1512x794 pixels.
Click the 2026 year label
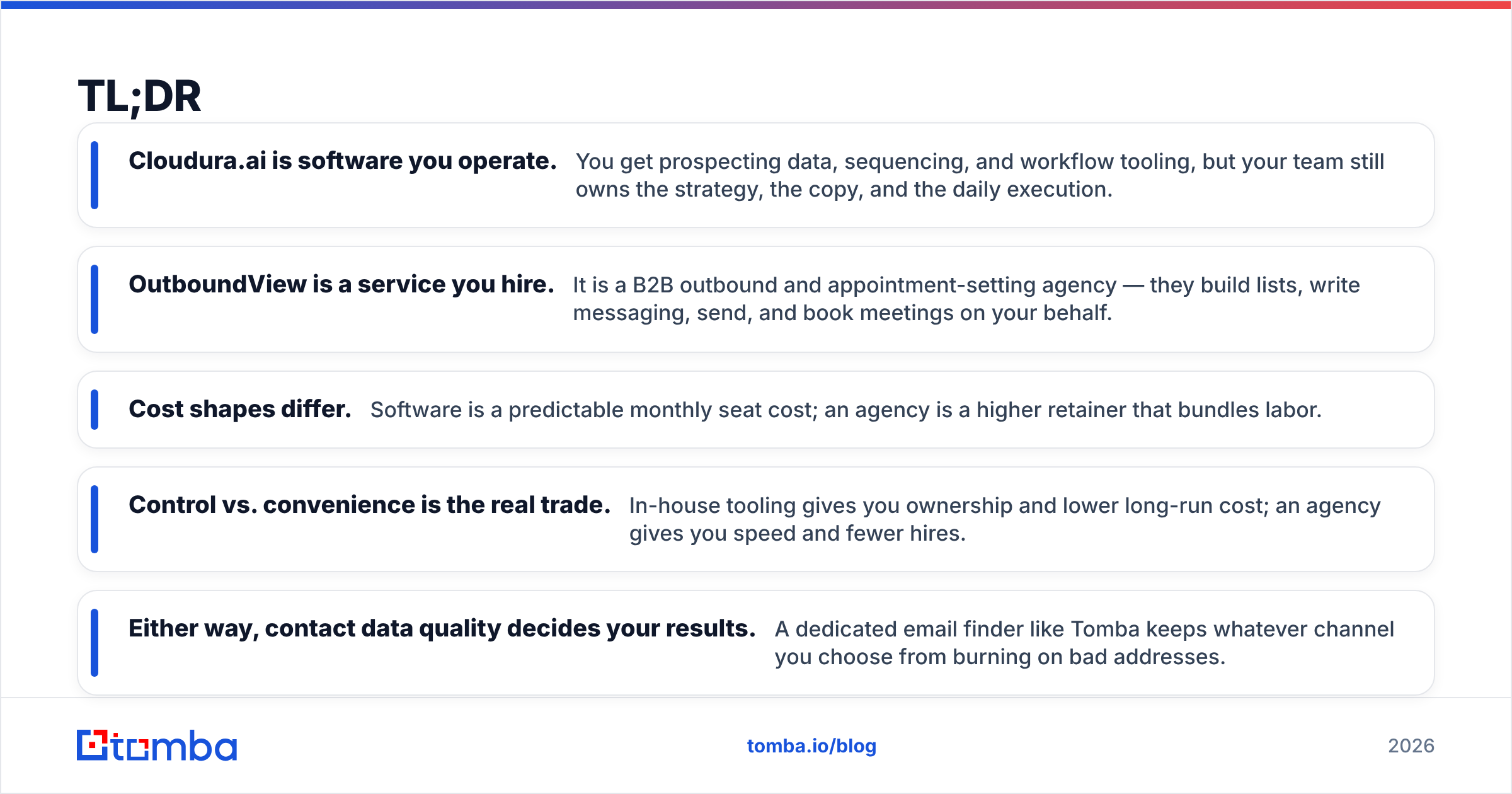click(x=1411, y=746)
